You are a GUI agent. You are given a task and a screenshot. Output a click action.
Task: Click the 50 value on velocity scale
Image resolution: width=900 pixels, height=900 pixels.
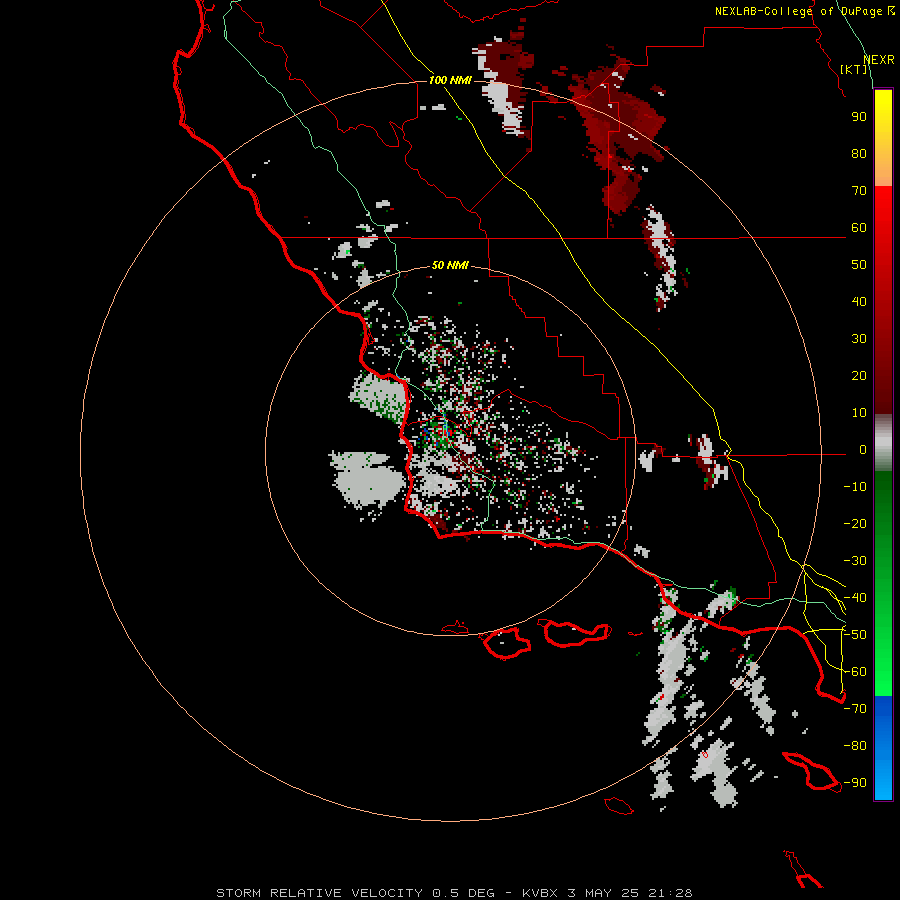coord(859,265)
